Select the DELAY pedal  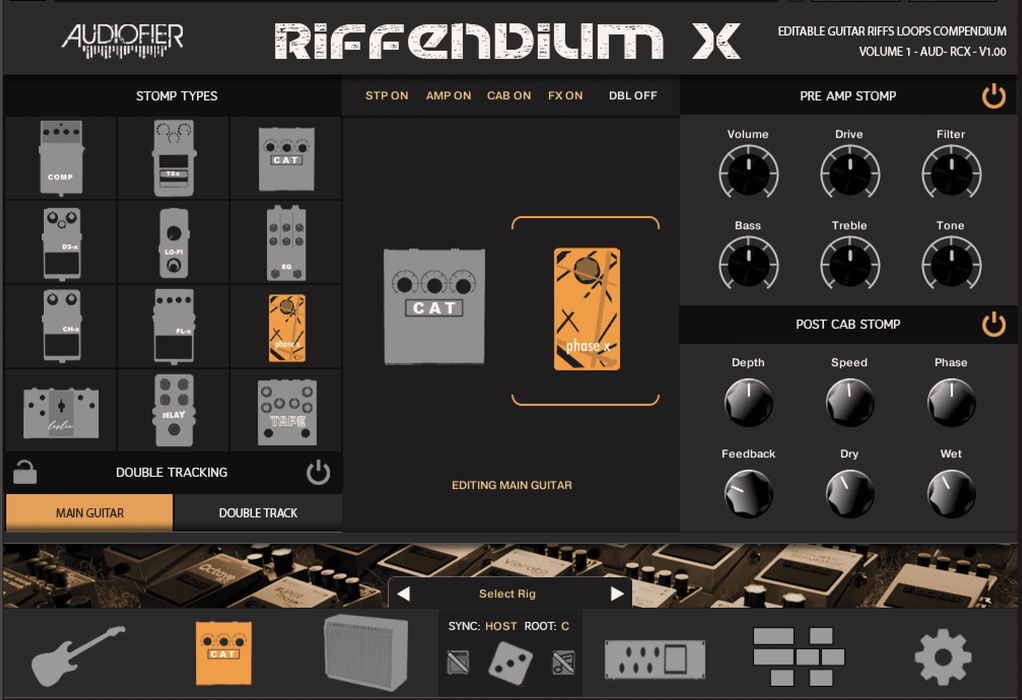coord(174,411)
